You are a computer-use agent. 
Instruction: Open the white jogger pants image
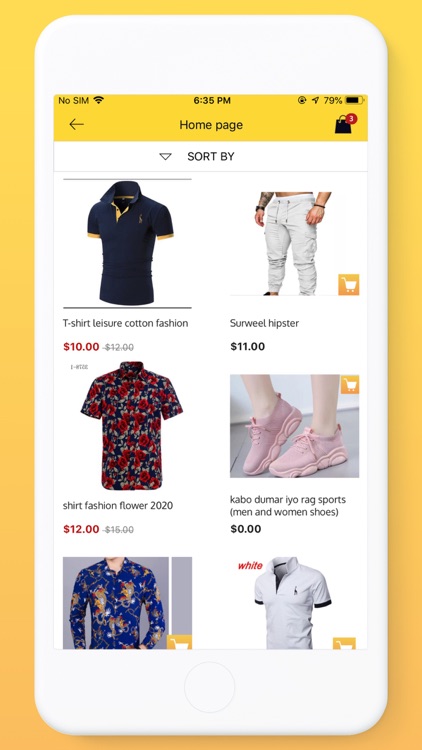(294, 243)
